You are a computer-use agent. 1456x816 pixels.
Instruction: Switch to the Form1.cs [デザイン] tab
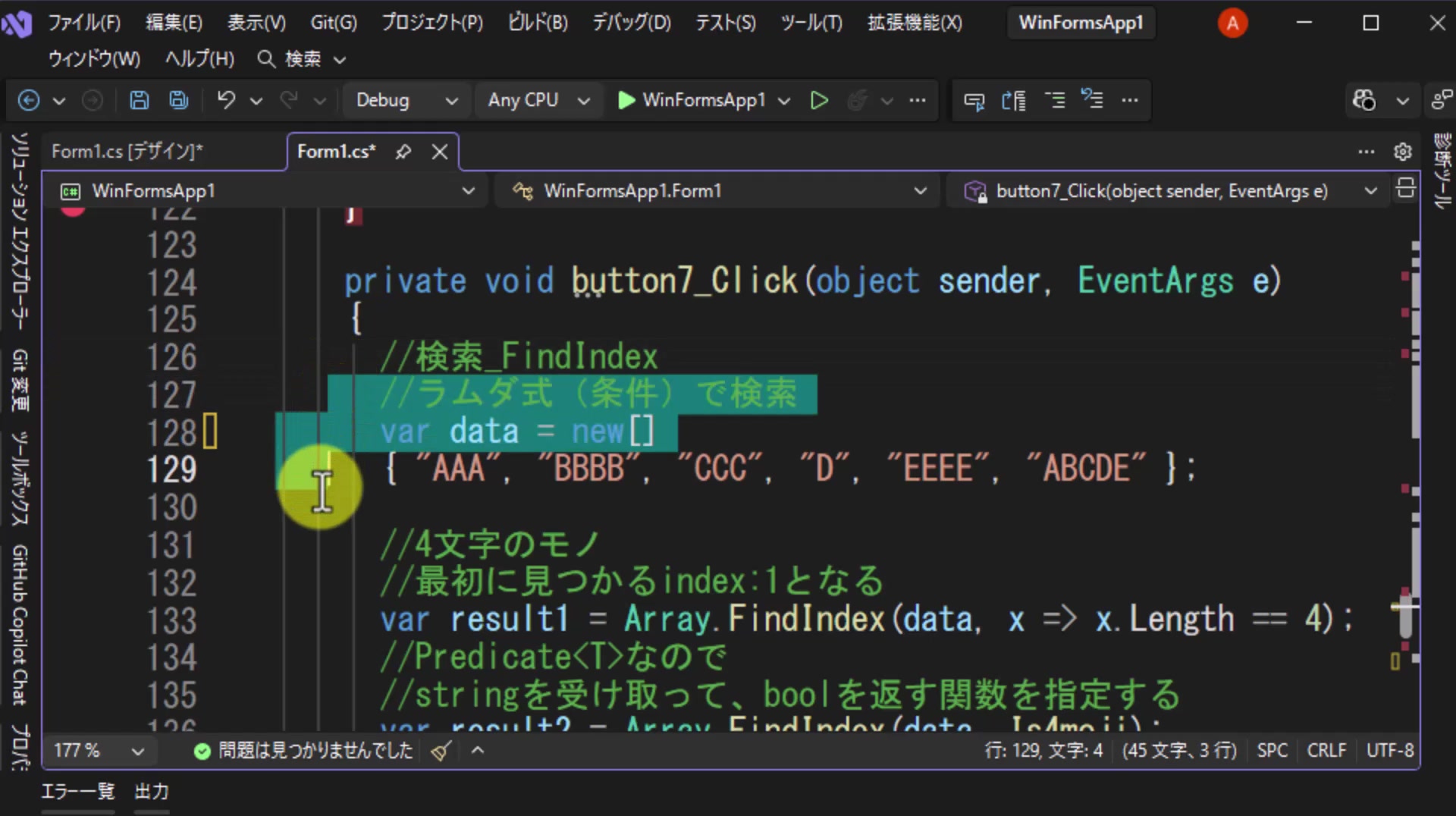tap(127, 152)
